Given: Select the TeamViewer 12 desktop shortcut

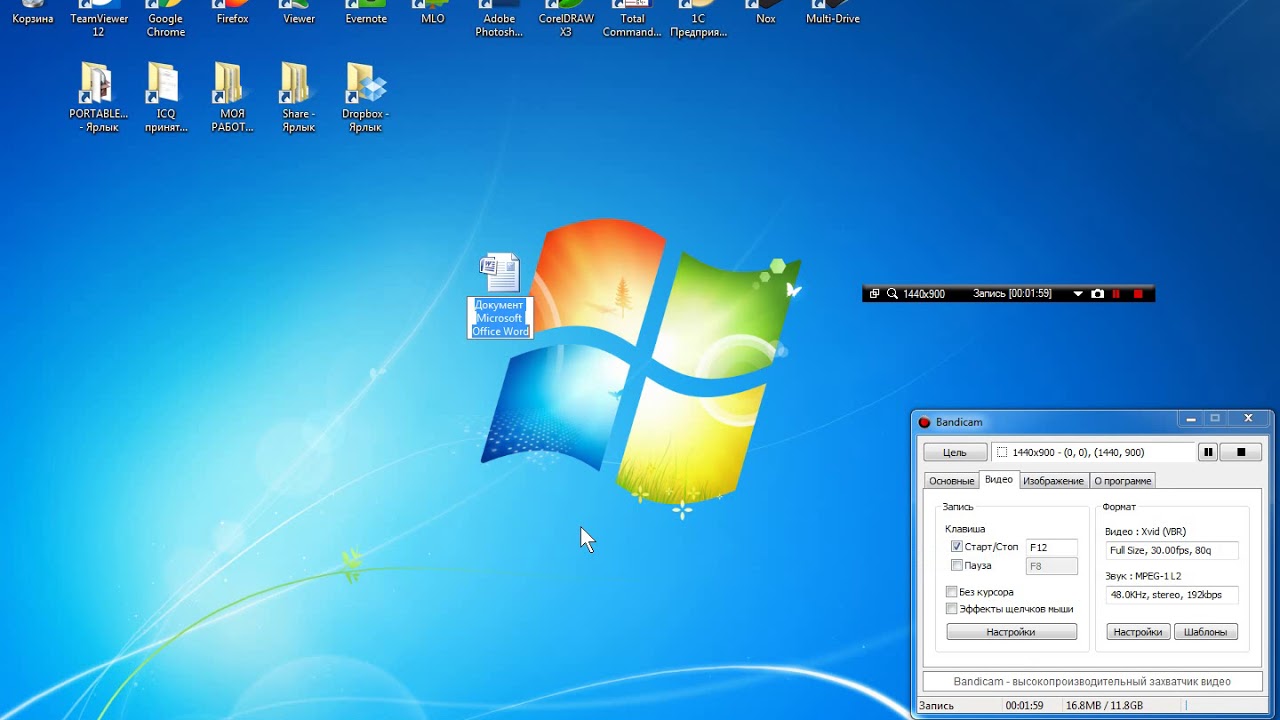Looking at the screenshot, I should 99,18.
